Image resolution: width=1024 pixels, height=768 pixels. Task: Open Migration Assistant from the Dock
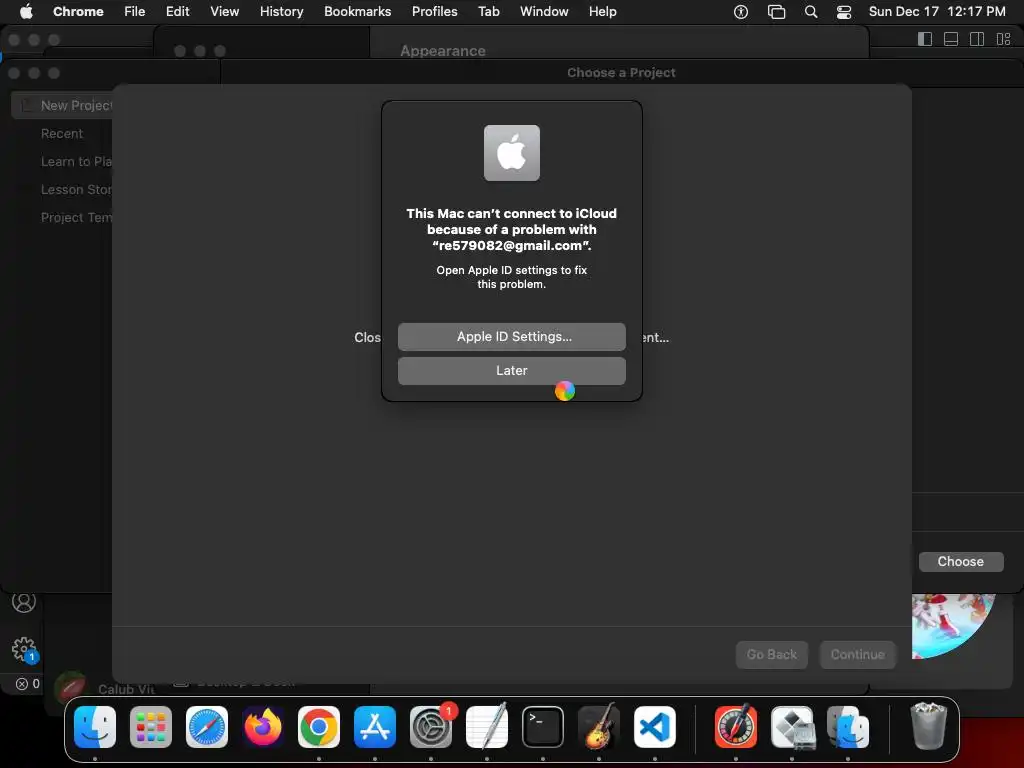click(848, 727)
